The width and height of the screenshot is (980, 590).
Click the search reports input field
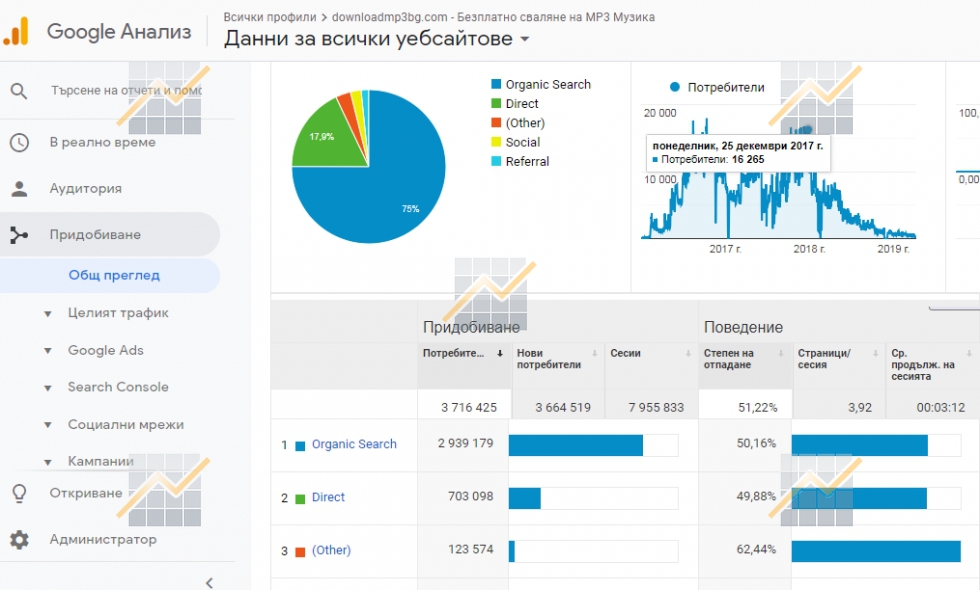(126, 91)
